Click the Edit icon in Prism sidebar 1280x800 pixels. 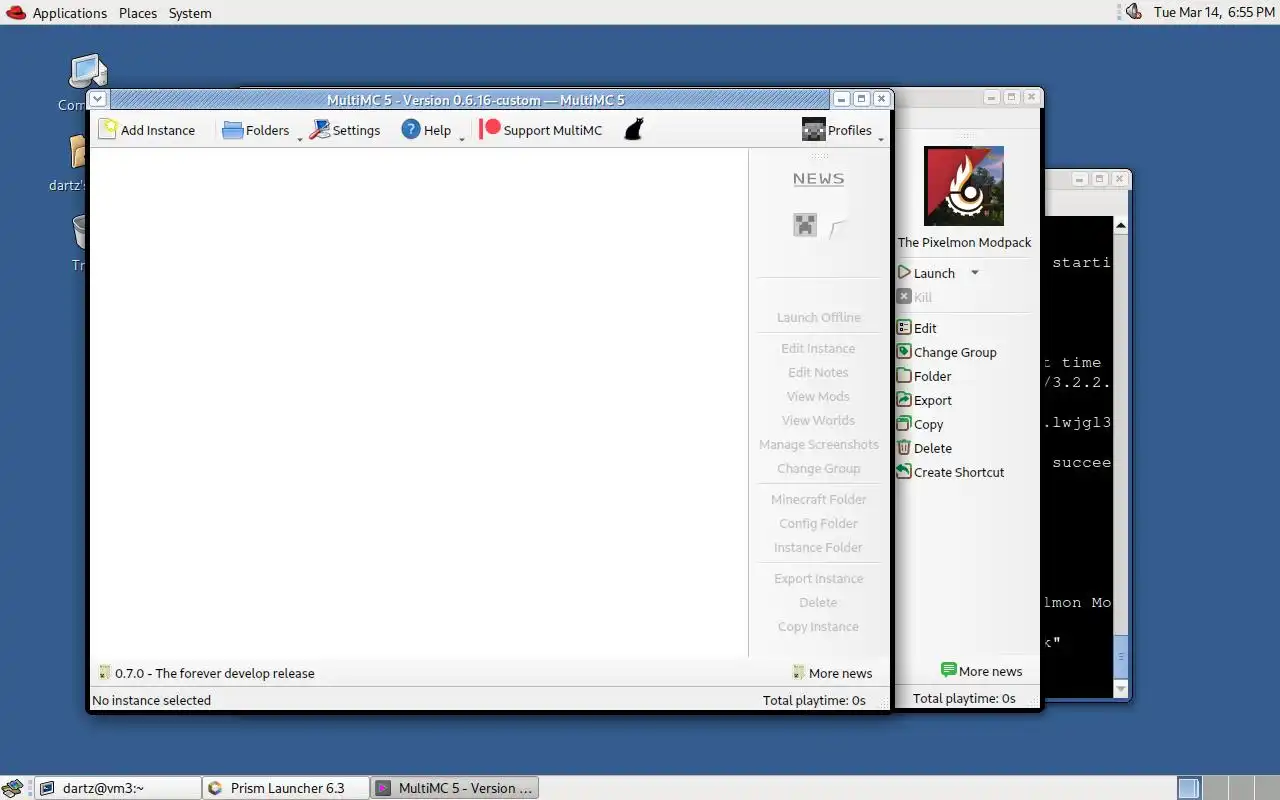(x=904, y=327)
